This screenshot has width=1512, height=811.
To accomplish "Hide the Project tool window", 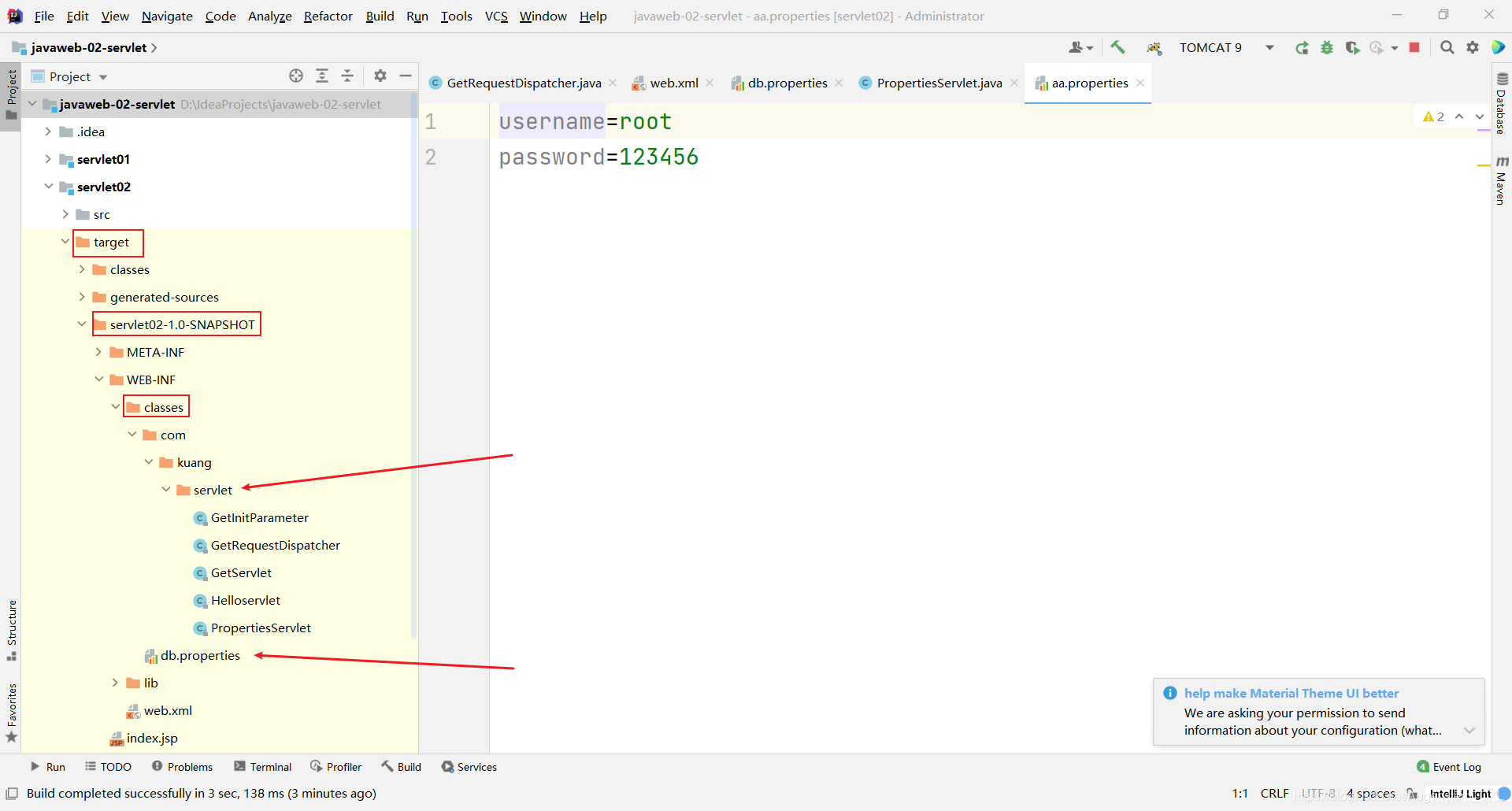I will click(x=406, y=76).
